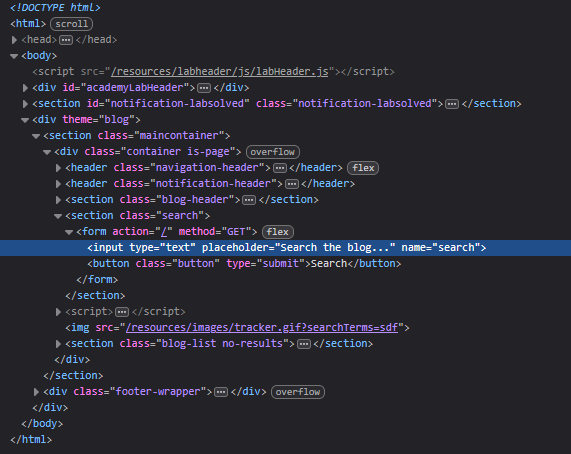Click ellipsis badge in navigation-header row
Viewport: 571px width, 454px height.
(280, 168)
